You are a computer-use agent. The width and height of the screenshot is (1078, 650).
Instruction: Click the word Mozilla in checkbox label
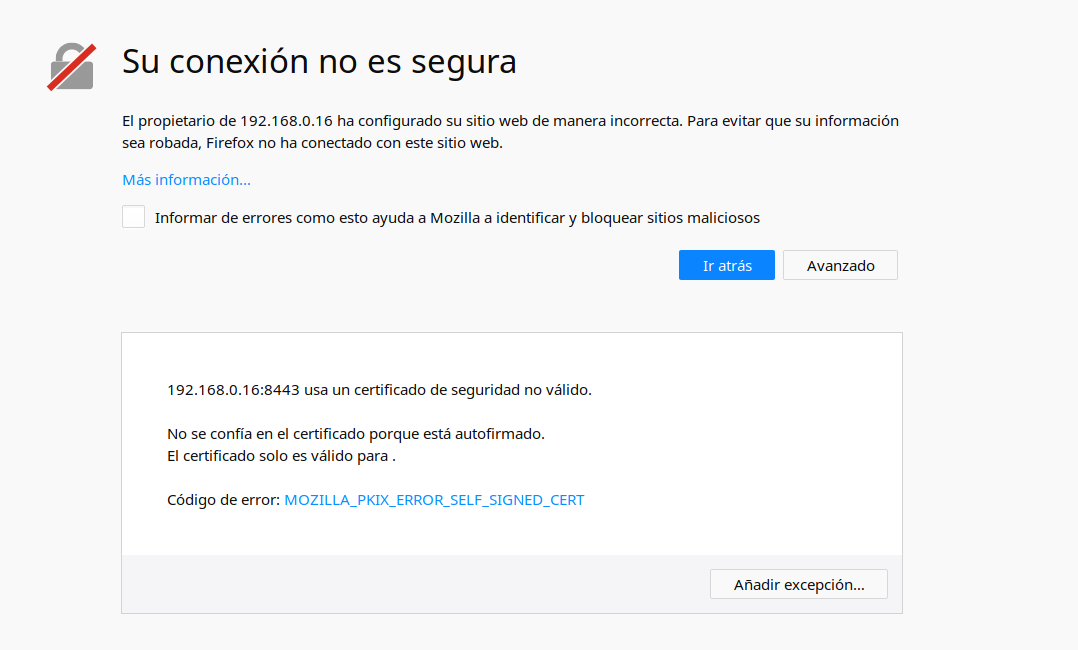coord(454,218)
